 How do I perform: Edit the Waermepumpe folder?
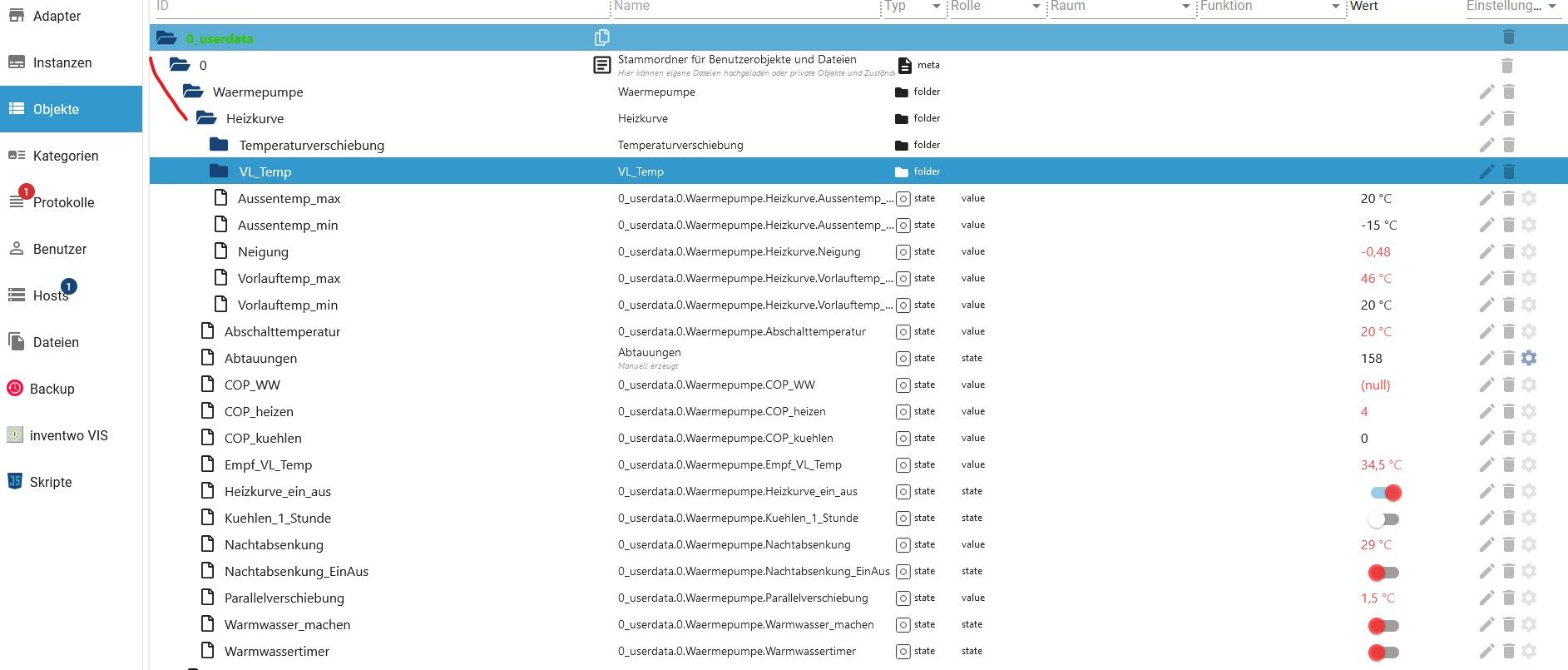pyautogui.click(x=1486, y=92)
